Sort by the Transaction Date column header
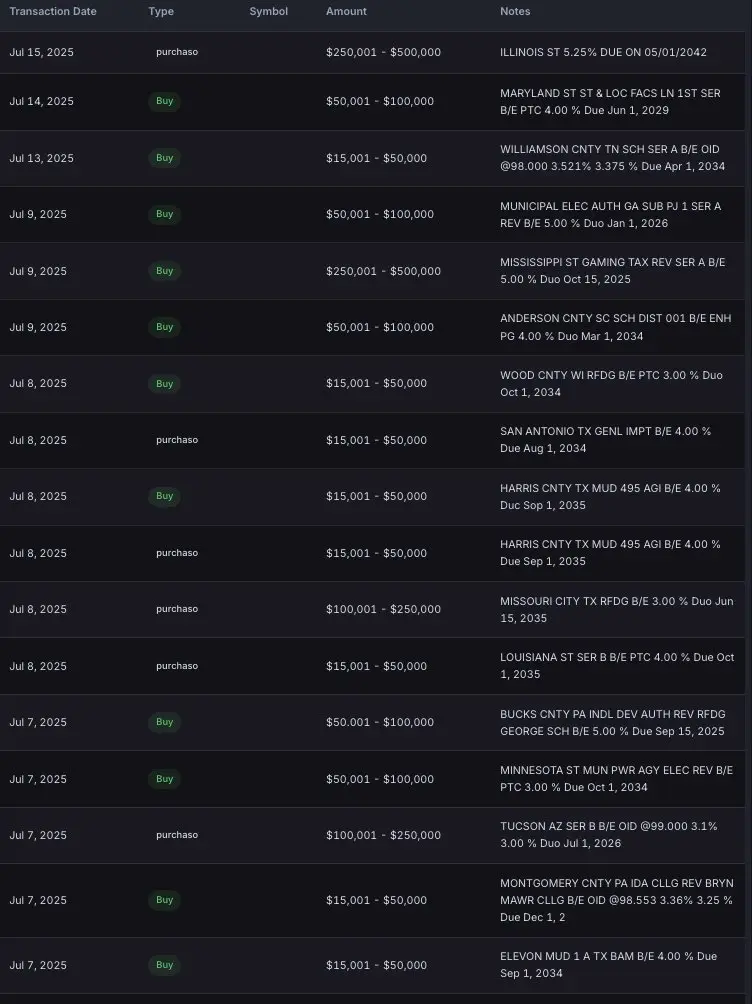 pyautogui.click(x=53, y=12)
